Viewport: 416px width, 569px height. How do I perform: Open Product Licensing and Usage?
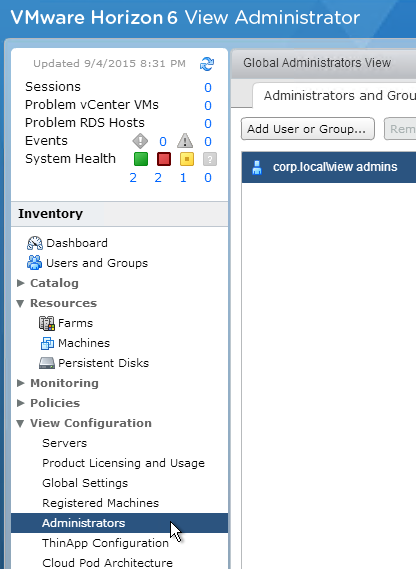(x=123, y=463)
